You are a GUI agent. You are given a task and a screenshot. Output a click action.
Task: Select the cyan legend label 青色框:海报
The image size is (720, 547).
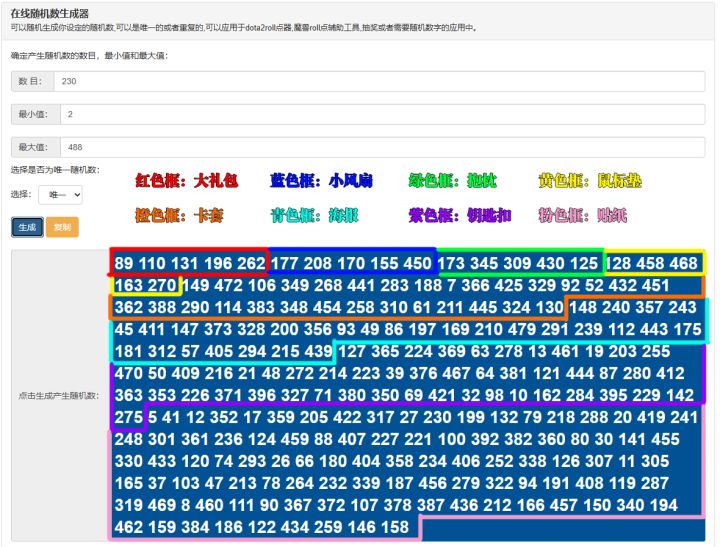(315, 215)
